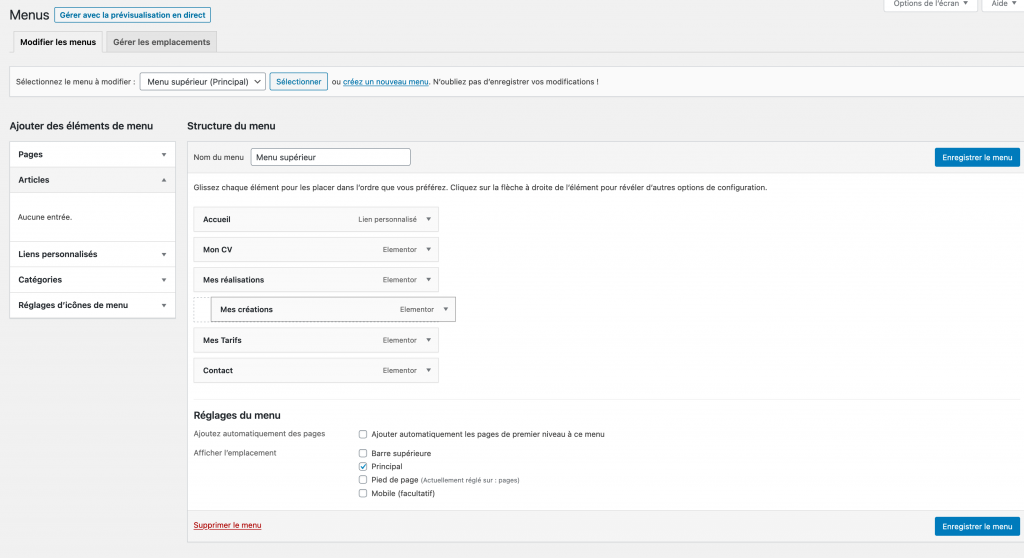The height and width of the screenshot is (558, 1024).
Task: Select the Mes créations sub-item title
Action: 246,310
